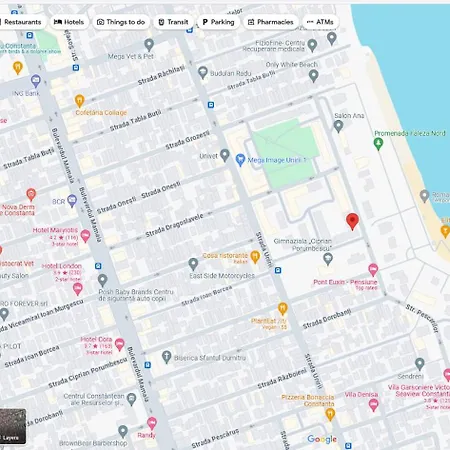Select the Promenada Faleza Nord park pin
The width and height of the screenshot is (450, 450).
[x=378, y=144]
